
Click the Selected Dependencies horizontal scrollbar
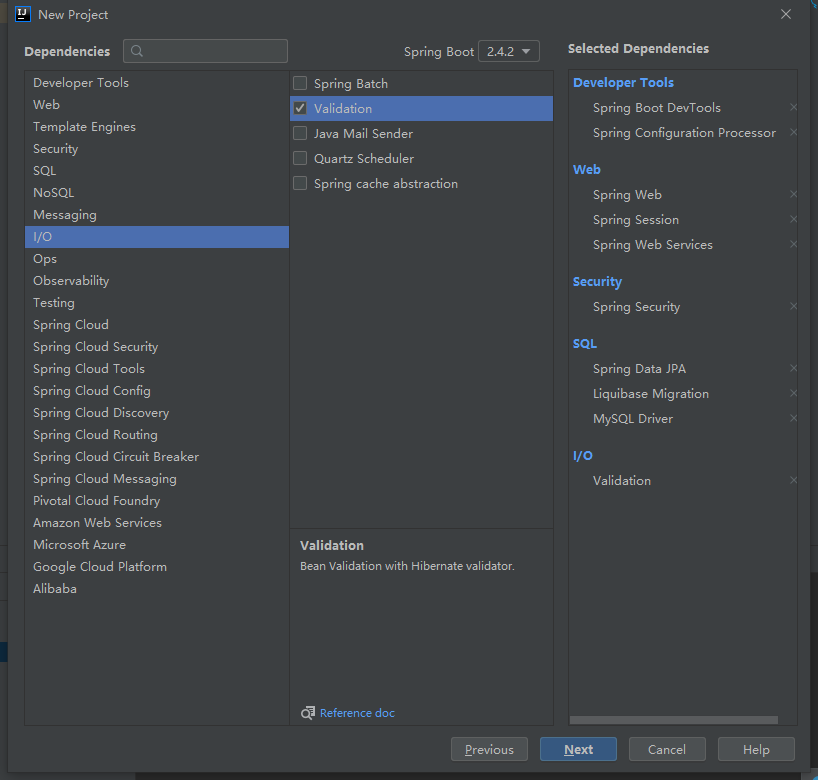[x=673, y=720]
